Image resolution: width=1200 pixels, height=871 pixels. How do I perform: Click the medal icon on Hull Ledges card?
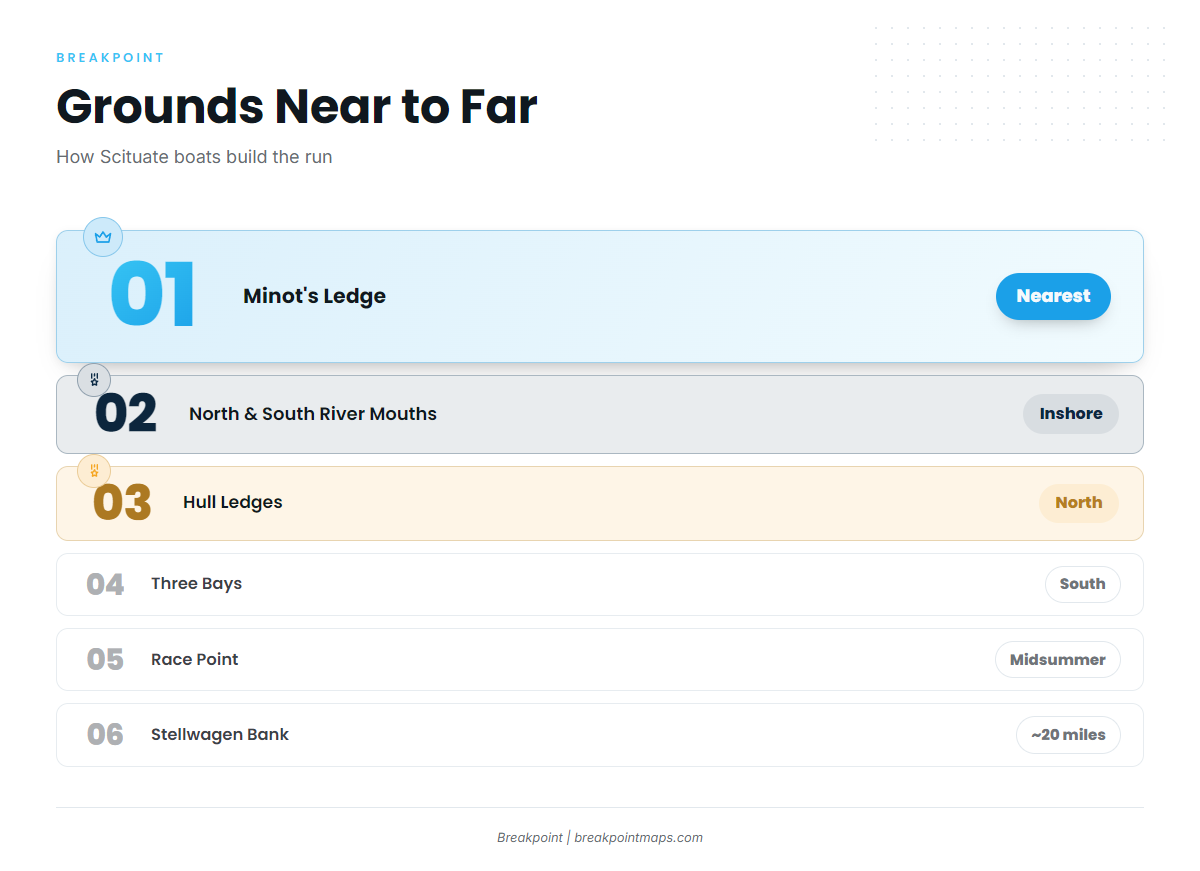click(x=94, y=470)
